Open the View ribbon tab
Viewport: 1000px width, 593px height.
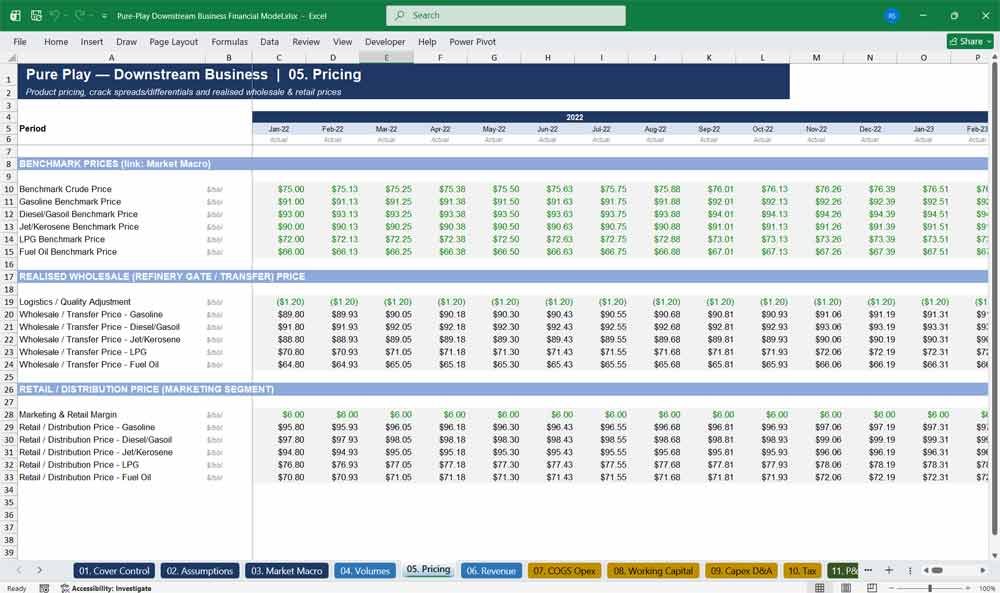(x=342, y=41)
